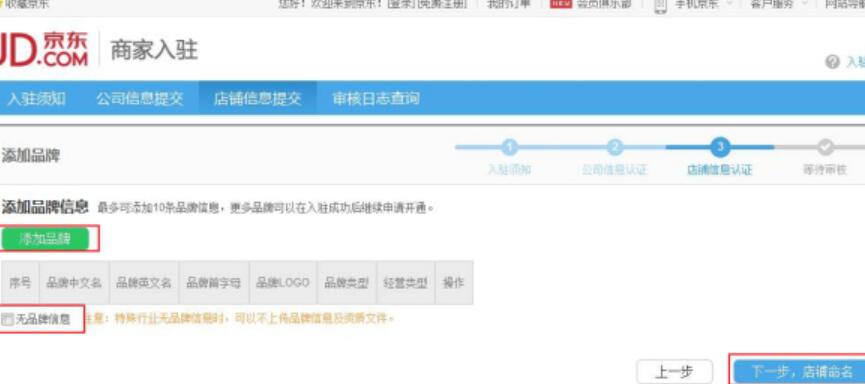Click the red NEW badge by 会员俱乐部
Image resolution: width=865 pixels, height=384 pixels.
point(561,4)
